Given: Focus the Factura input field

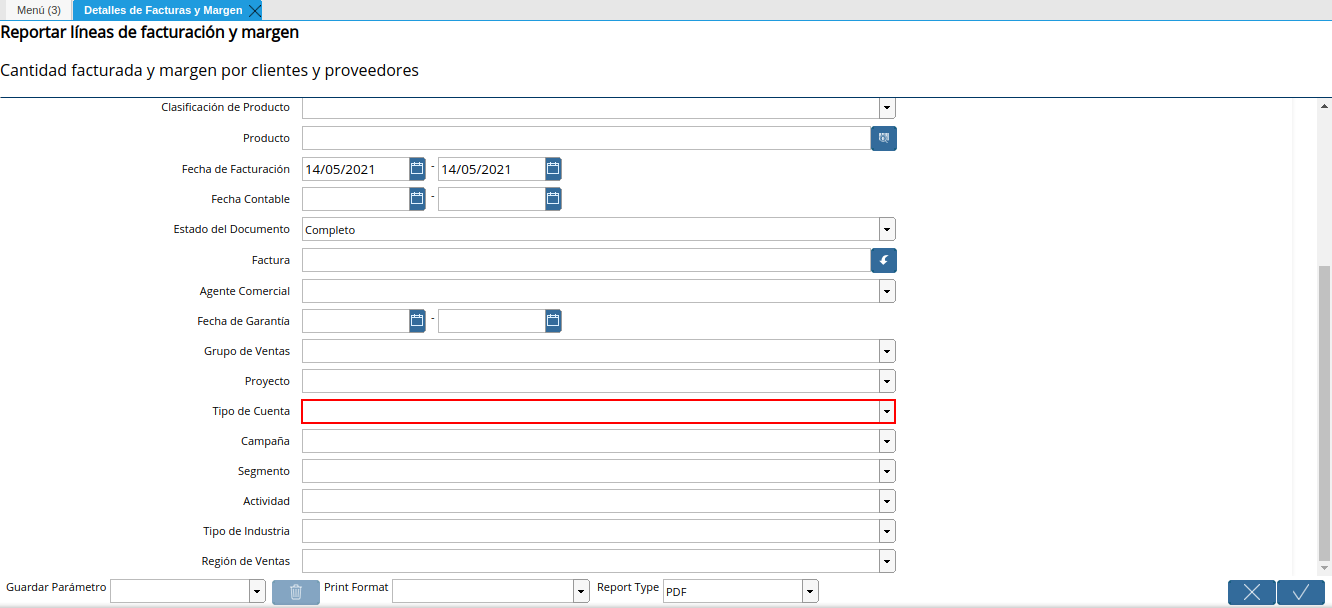Looking at the screenshot, I should point(586,260).
